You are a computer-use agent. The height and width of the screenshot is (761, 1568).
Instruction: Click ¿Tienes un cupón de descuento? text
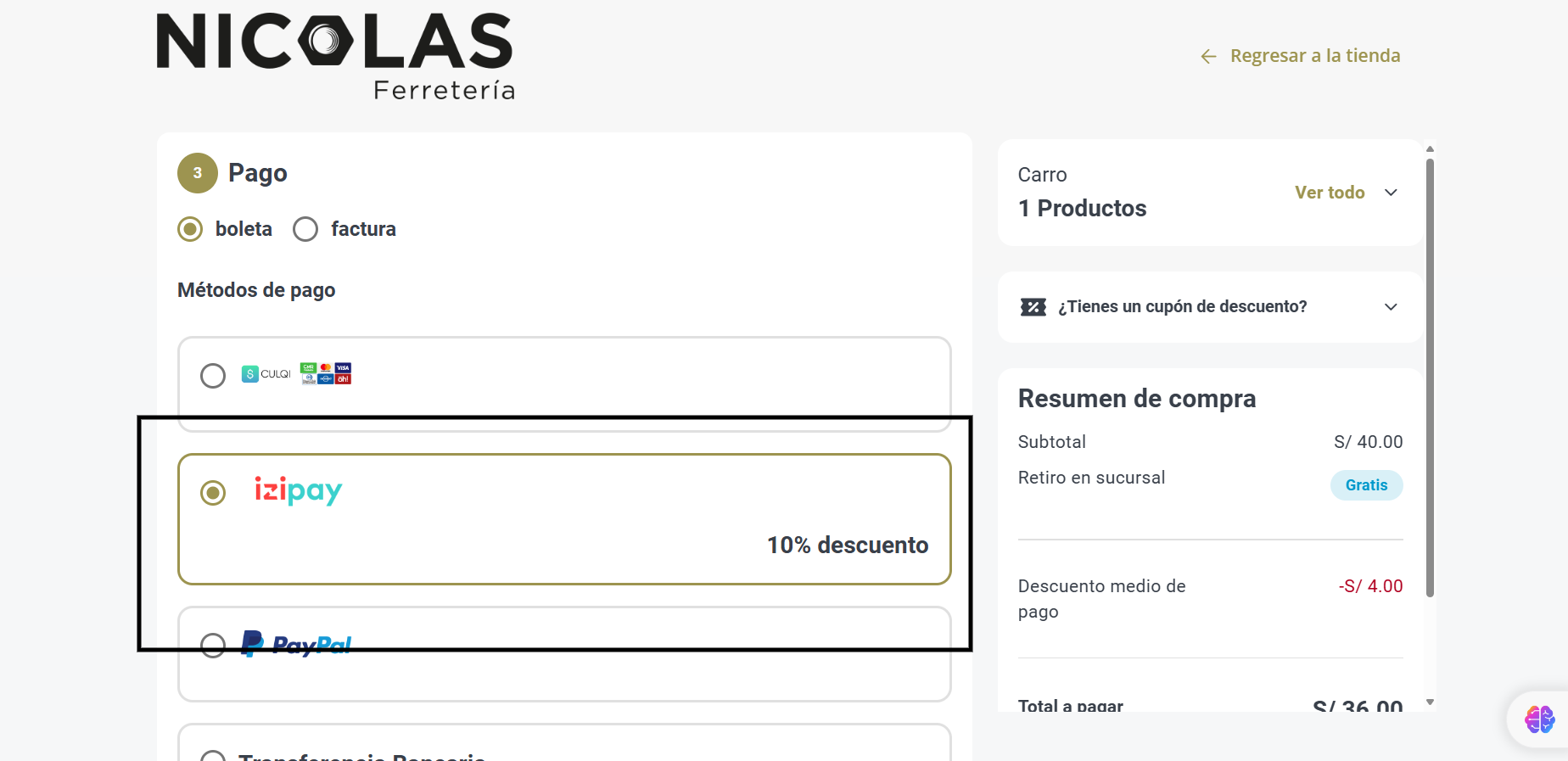point(1183,306)
